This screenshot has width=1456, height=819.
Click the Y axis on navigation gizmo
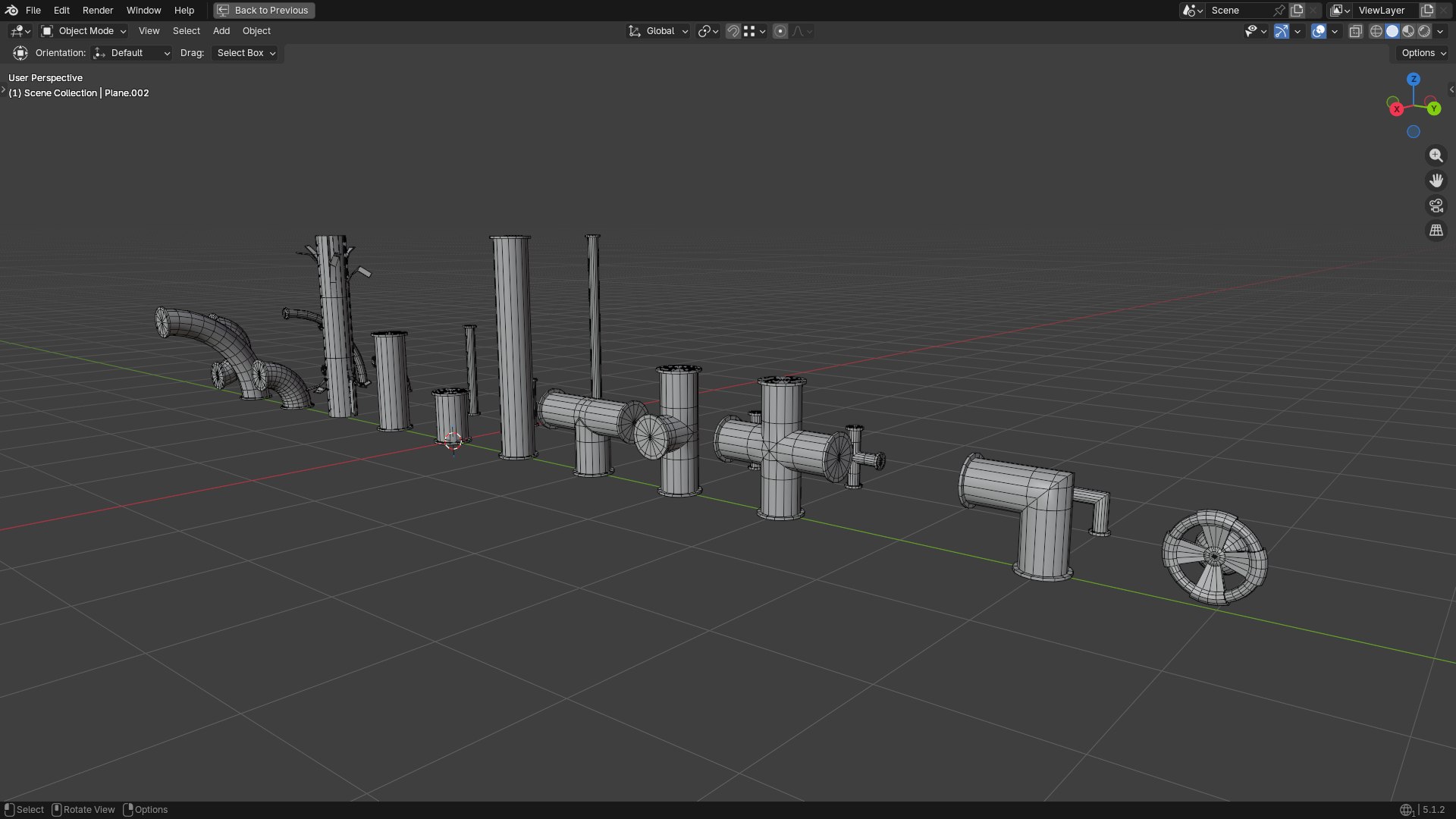[x=1433, y=108]
